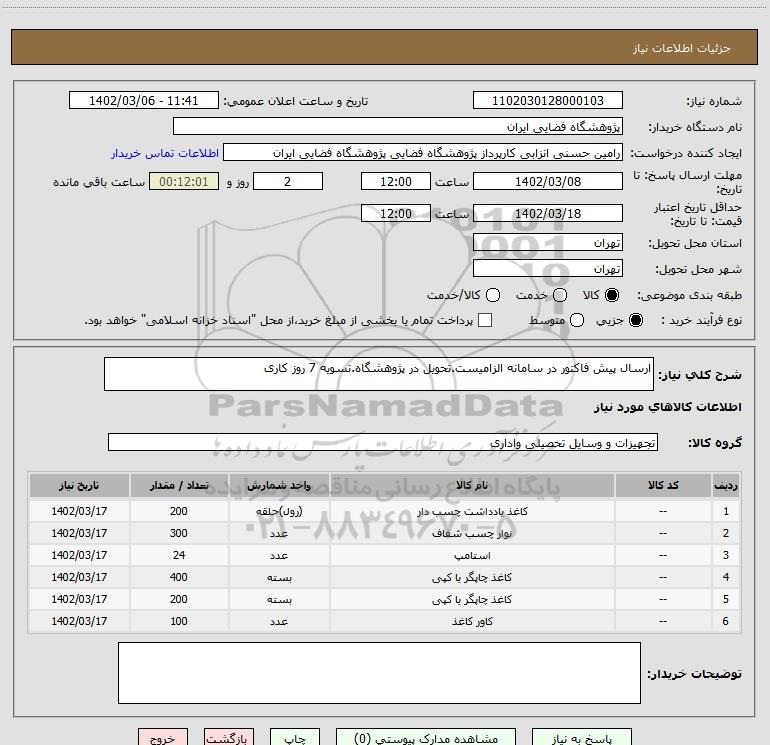Viewport: 770px width, 745px height.
Task: Click the announcement date field 1402/03/06 - 11:41
Action: click(x=143, y=100)
